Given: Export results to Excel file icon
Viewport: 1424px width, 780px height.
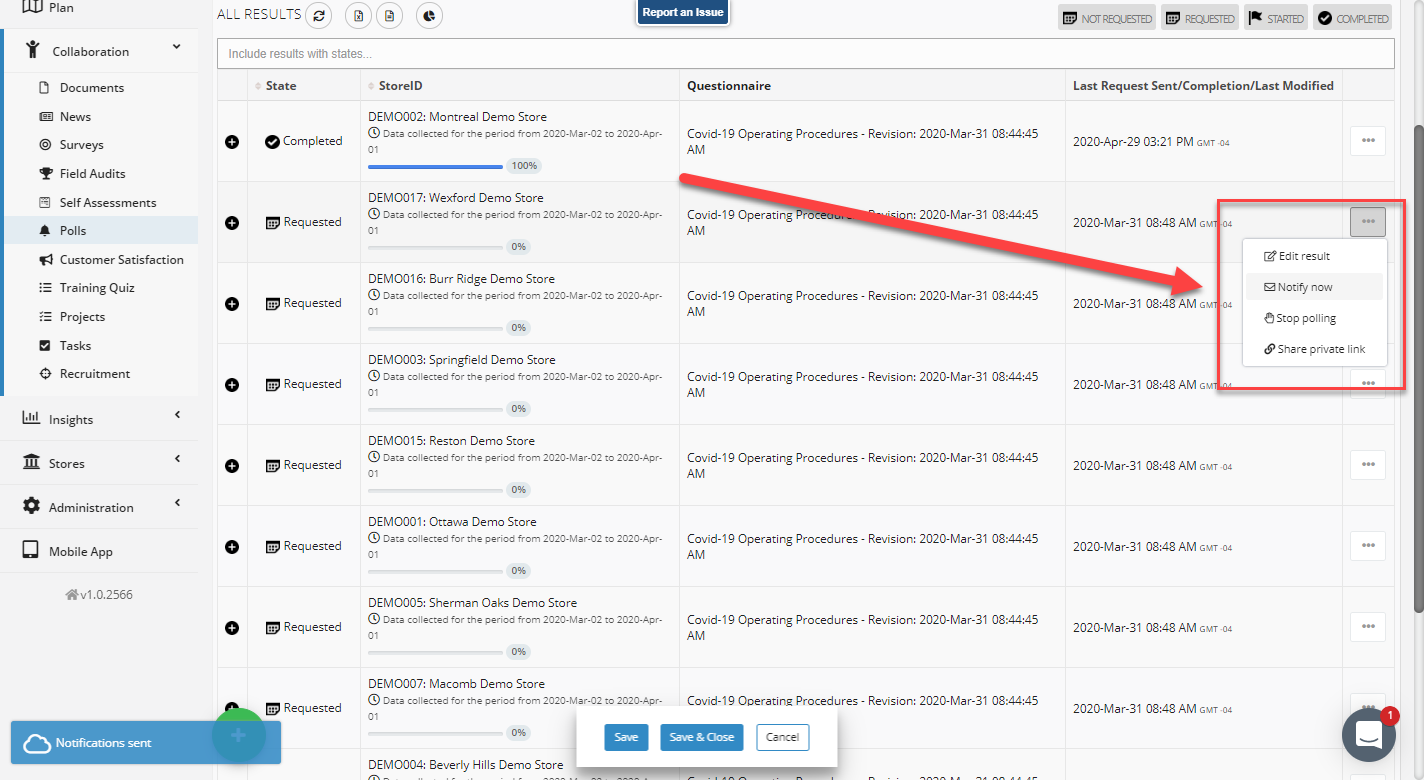Looking at the screenshot, I should pos(359,15).
